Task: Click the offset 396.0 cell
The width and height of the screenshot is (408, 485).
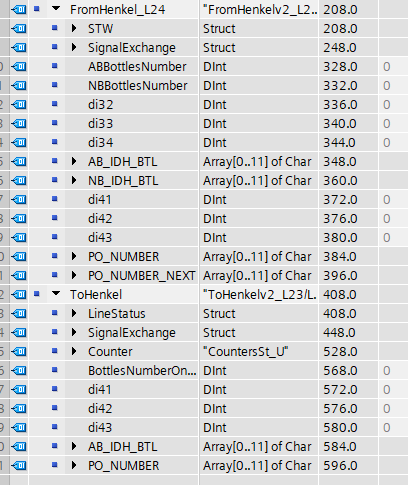Action: click(x=340, y=276)
